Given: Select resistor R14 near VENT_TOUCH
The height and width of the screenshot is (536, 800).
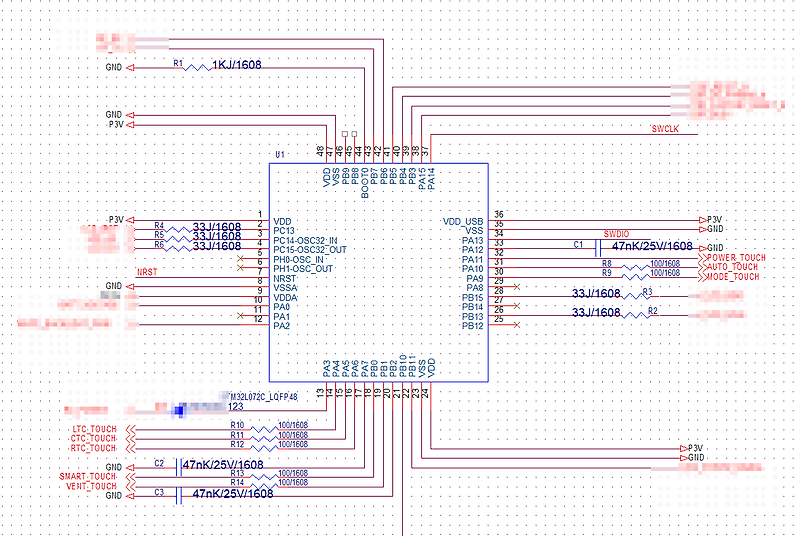Looking at the screenshot, I should coord(264,487).
